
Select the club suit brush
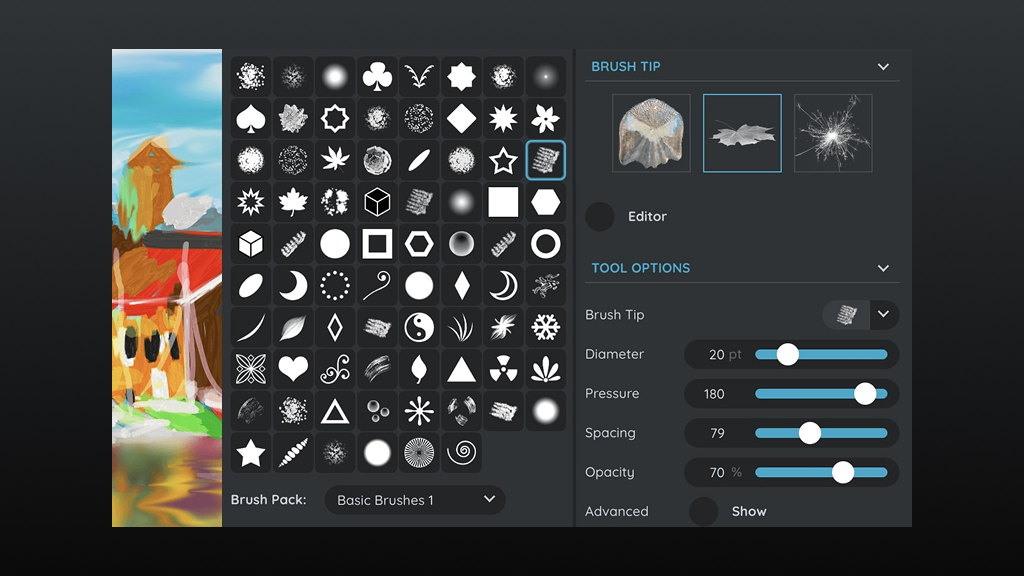tap(377, 76)
